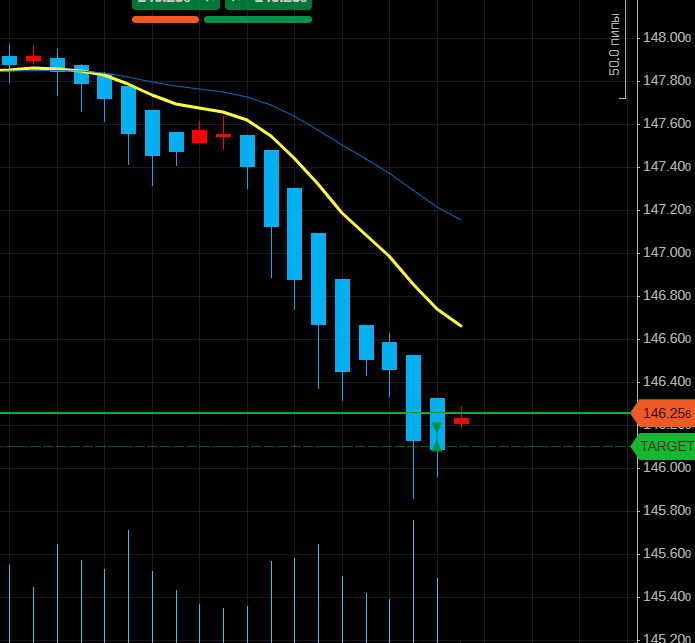Click the 147.000 price axis label

[x=667, y=253]
